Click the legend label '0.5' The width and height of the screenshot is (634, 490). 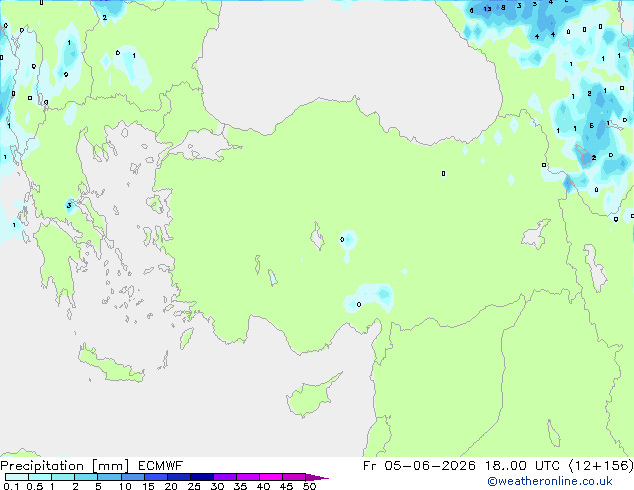34,486
